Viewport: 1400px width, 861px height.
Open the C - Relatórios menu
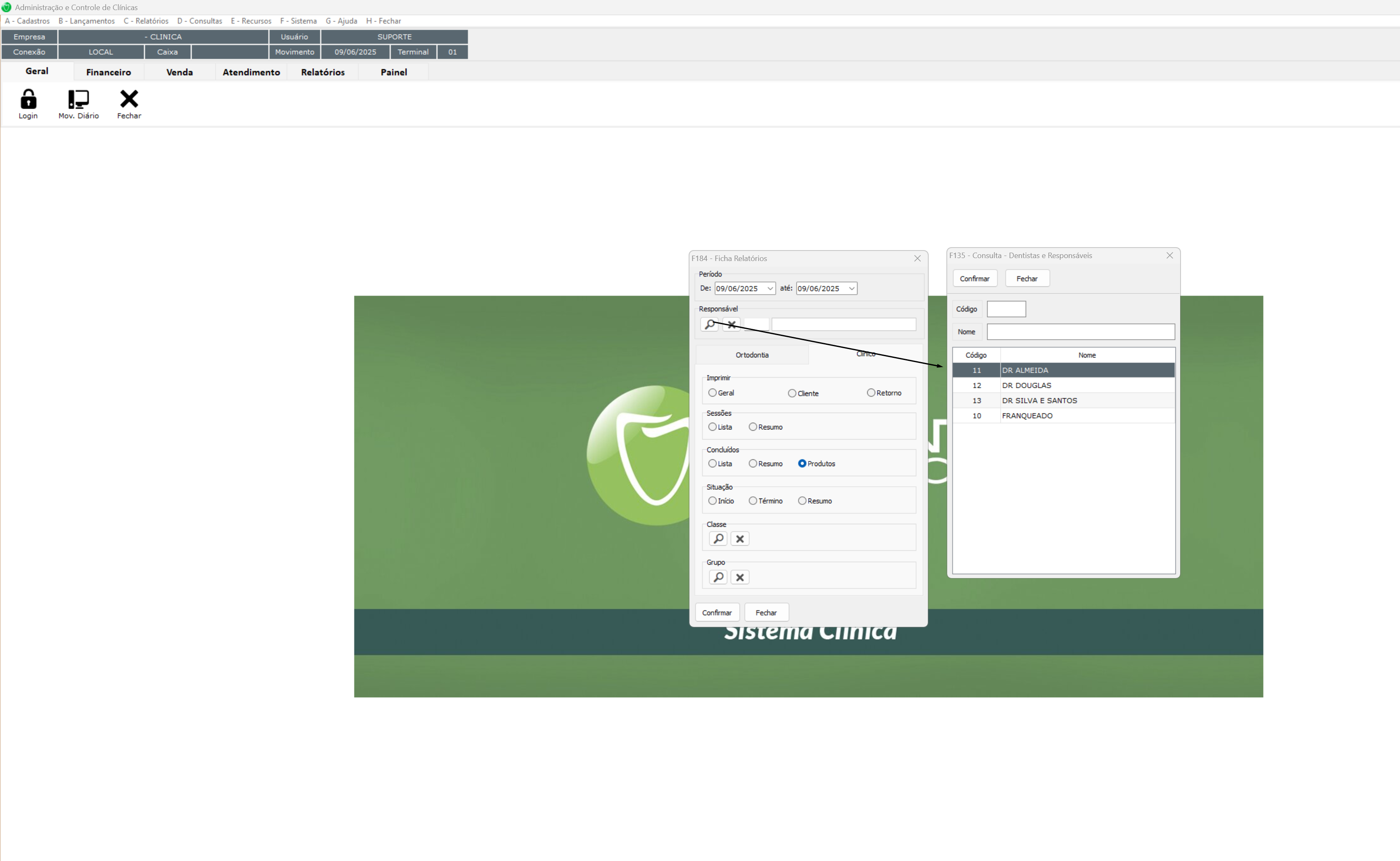[x=146, y=21]
